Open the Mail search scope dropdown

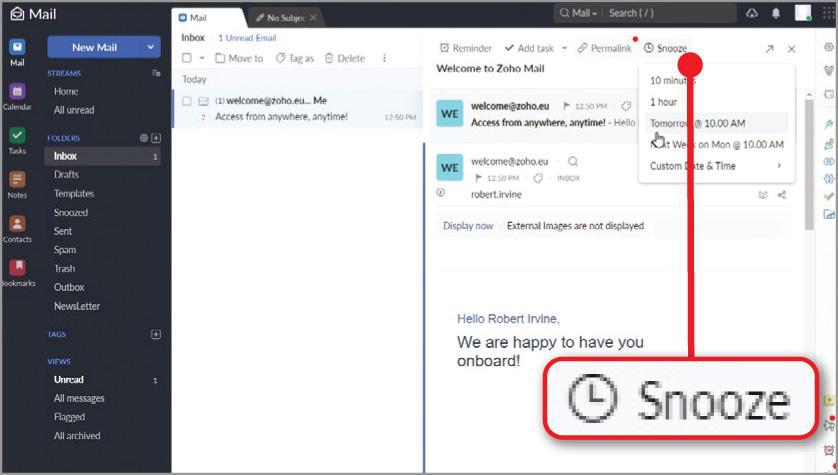tap(578, 13)
